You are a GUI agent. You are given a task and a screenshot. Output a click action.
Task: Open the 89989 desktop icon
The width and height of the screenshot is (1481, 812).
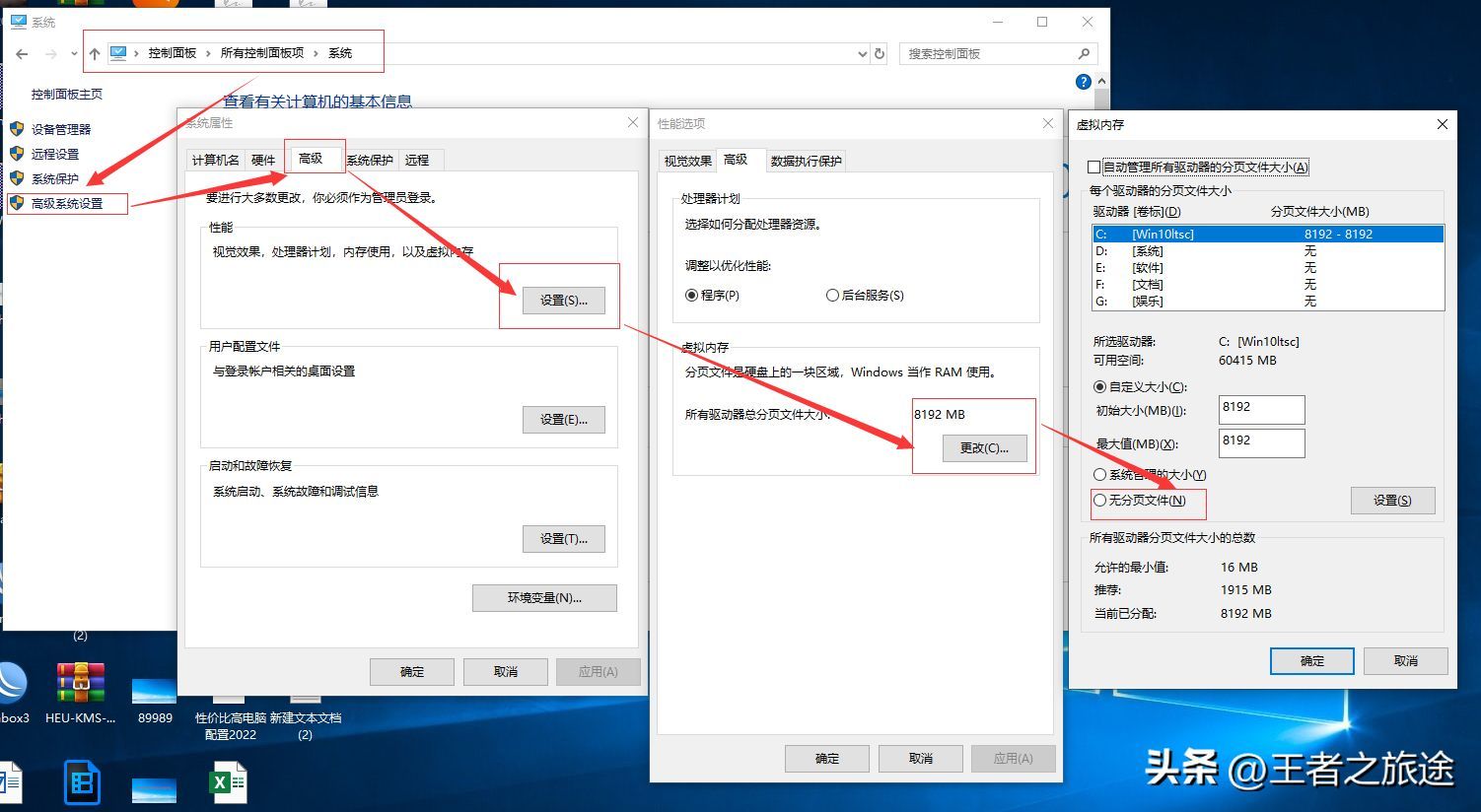pos(155,699)
